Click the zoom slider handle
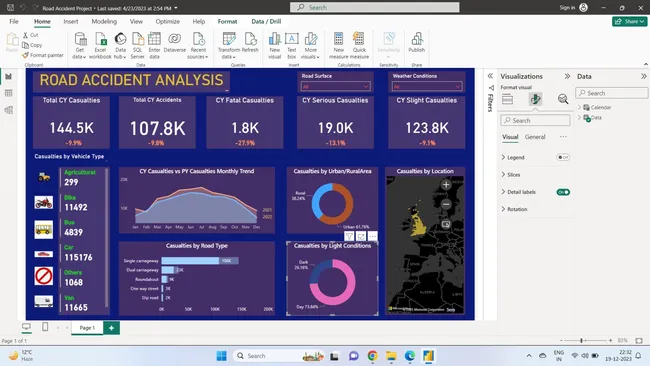This screenshot has width=650, height=366. tap(582, 340)
